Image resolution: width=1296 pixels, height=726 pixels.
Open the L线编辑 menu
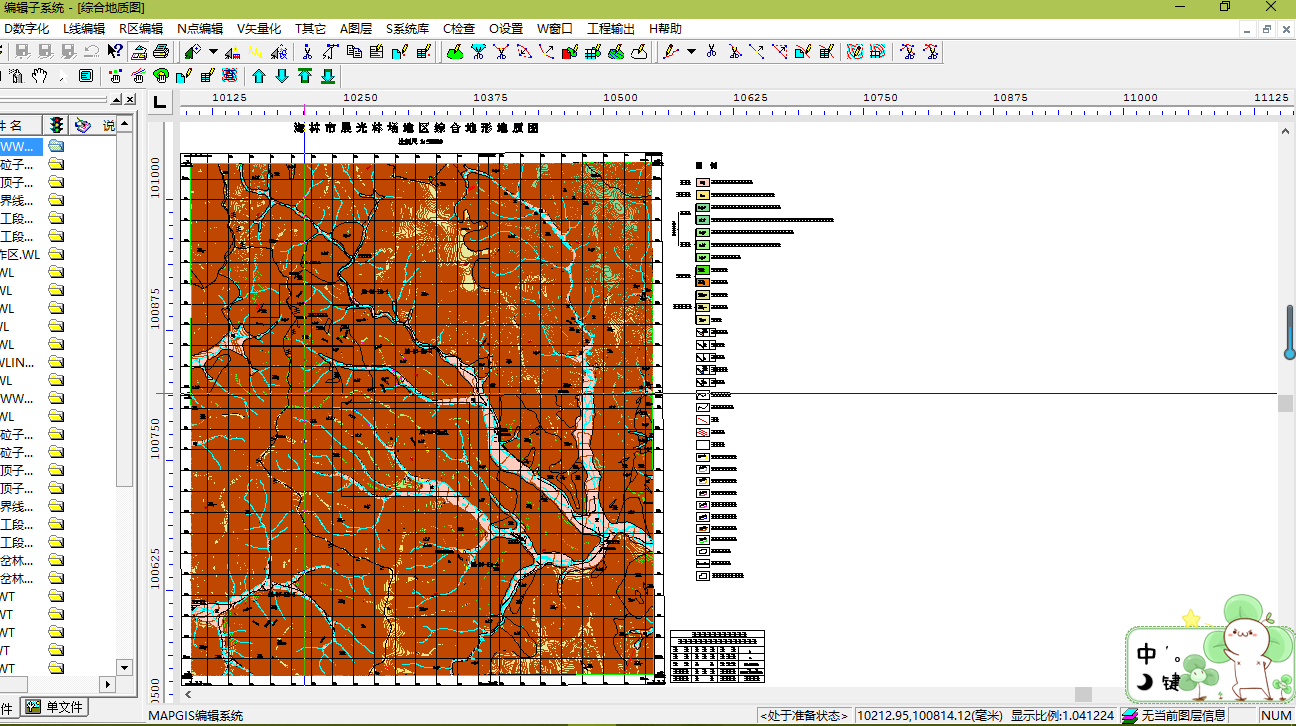(x=84, y=29)
